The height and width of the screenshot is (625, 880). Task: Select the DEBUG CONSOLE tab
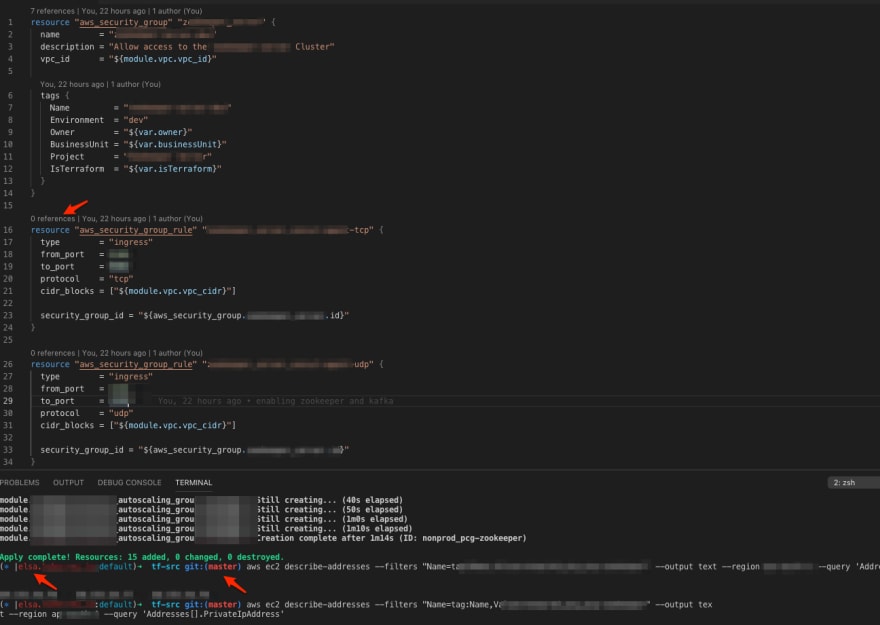tap(129, 482)
